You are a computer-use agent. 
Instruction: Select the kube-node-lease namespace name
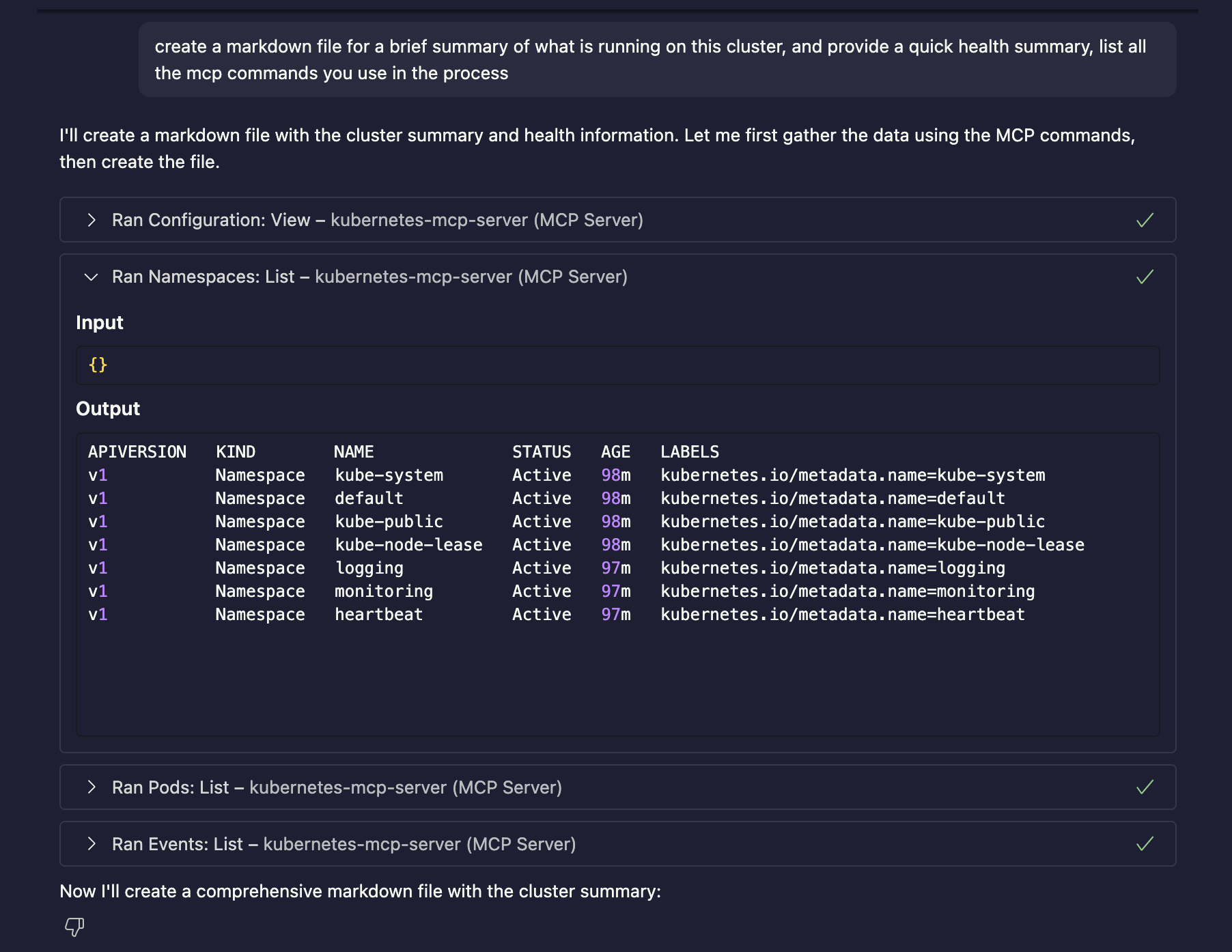pyautogui.click(x=408, y=545)
